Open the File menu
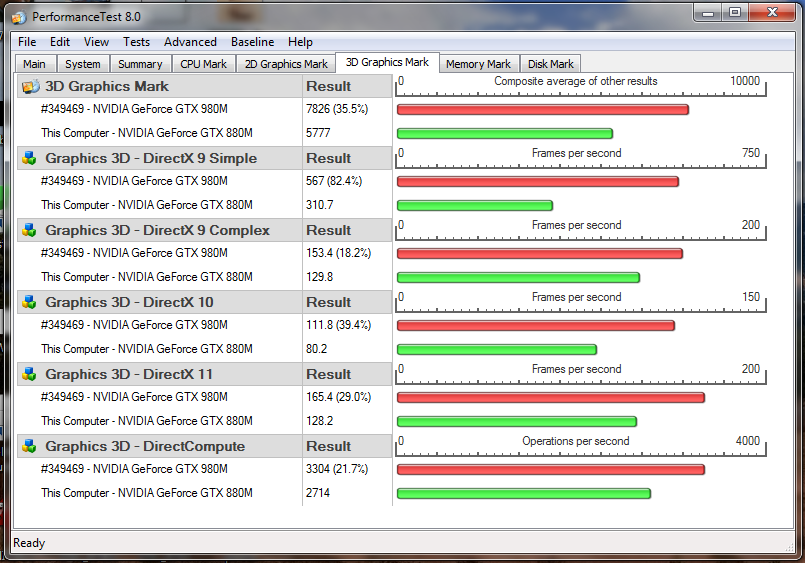This screenshot has width=805, height=563. [x=27, y=42]
